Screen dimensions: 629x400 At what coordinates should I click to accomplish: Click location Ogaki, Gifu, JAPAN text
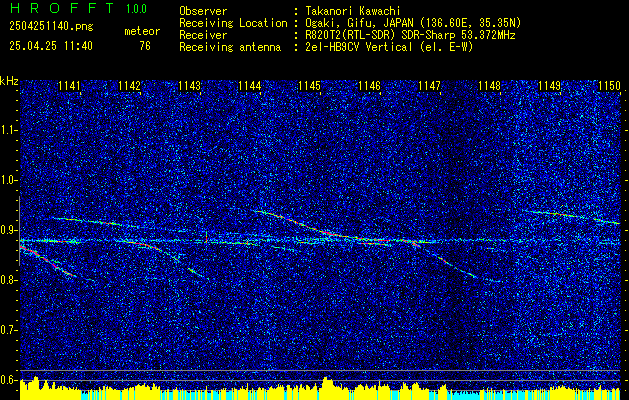click(412, 23)
